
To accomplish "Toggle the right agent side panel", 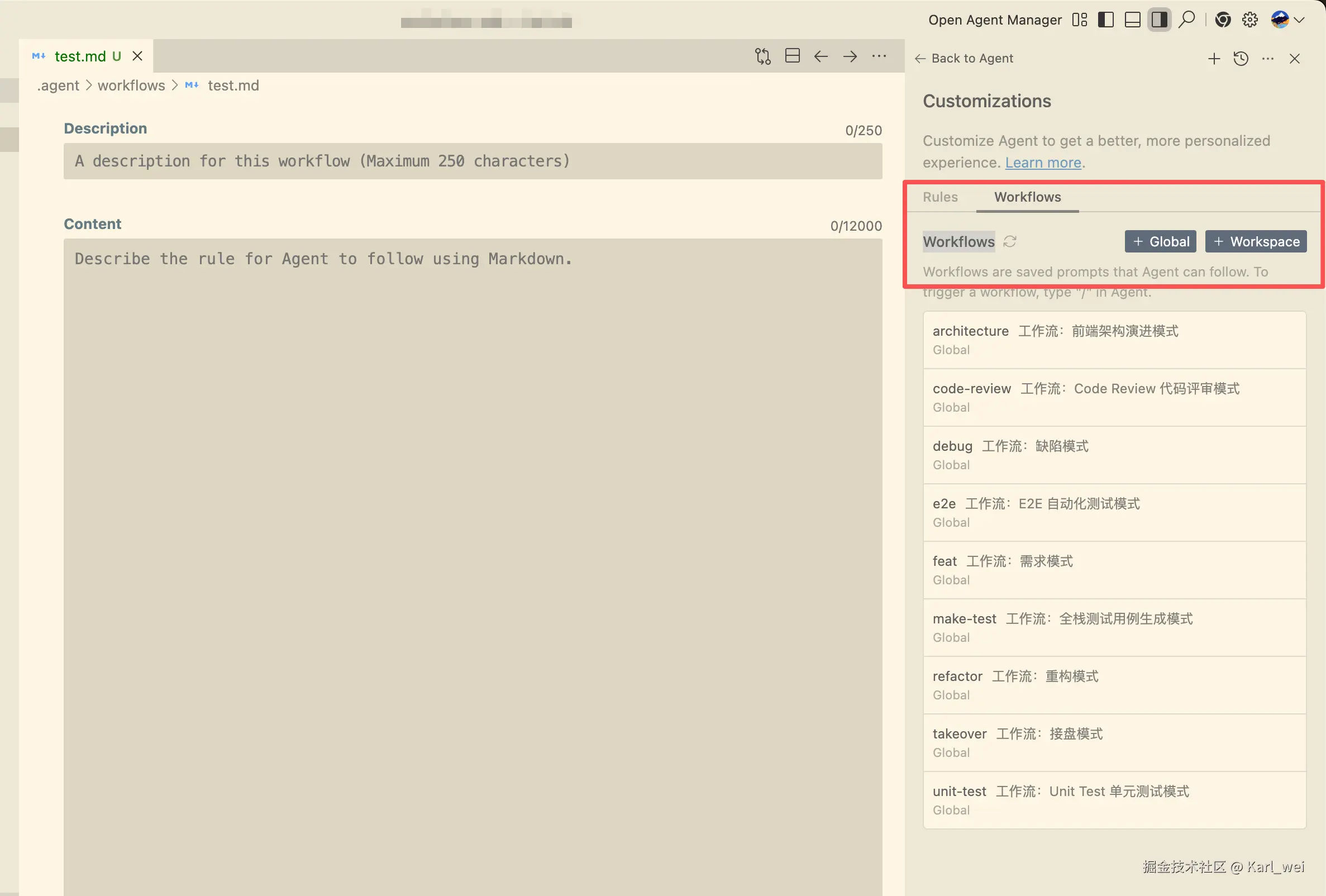I will click(1159, 20).
